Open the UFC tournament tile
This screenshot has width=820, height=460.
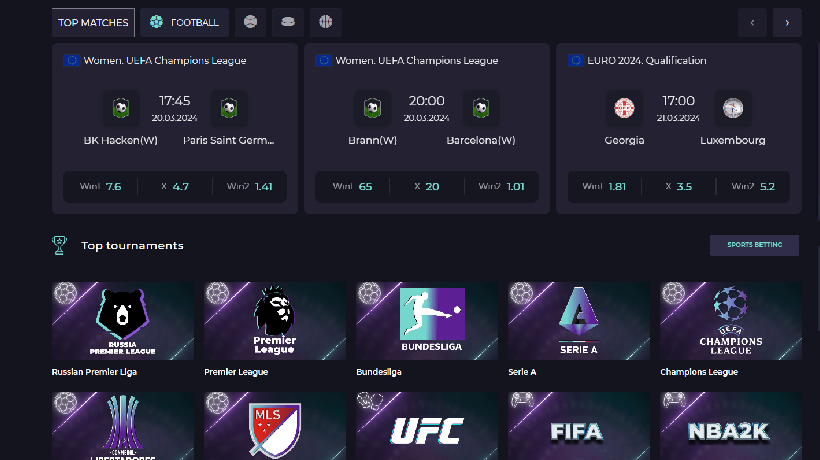click(427, 426)
